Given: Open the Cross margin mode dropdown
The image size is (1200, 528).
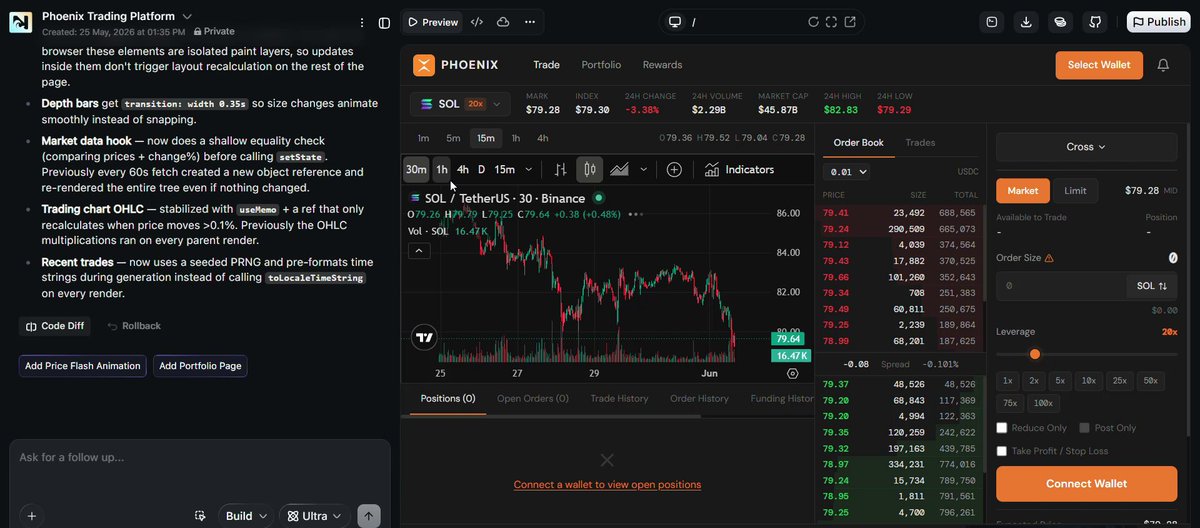Looking at the screenshot, I should [x=1087, y=147].
